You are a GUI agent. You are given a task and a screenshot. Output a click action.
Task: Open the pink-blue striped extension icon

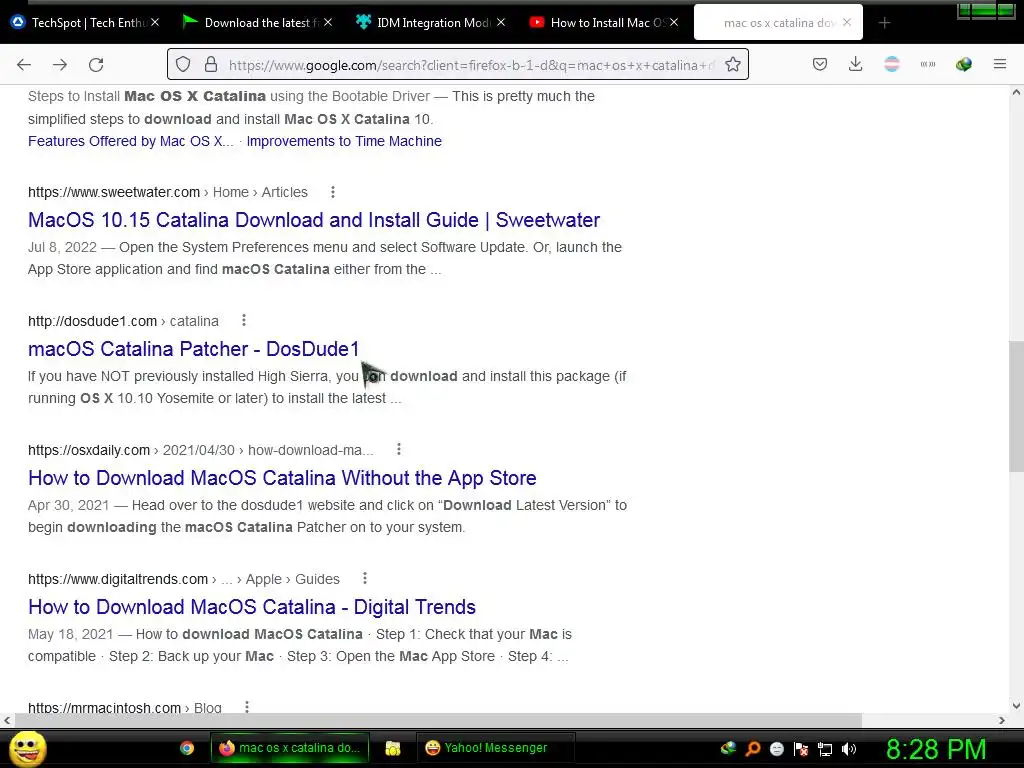tap(891, 64)
